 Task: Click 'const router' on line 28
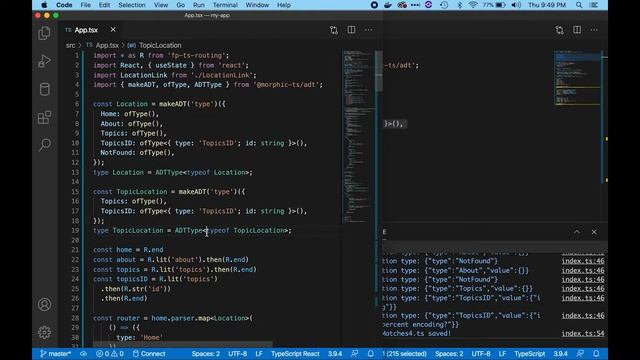click(117, 318)
